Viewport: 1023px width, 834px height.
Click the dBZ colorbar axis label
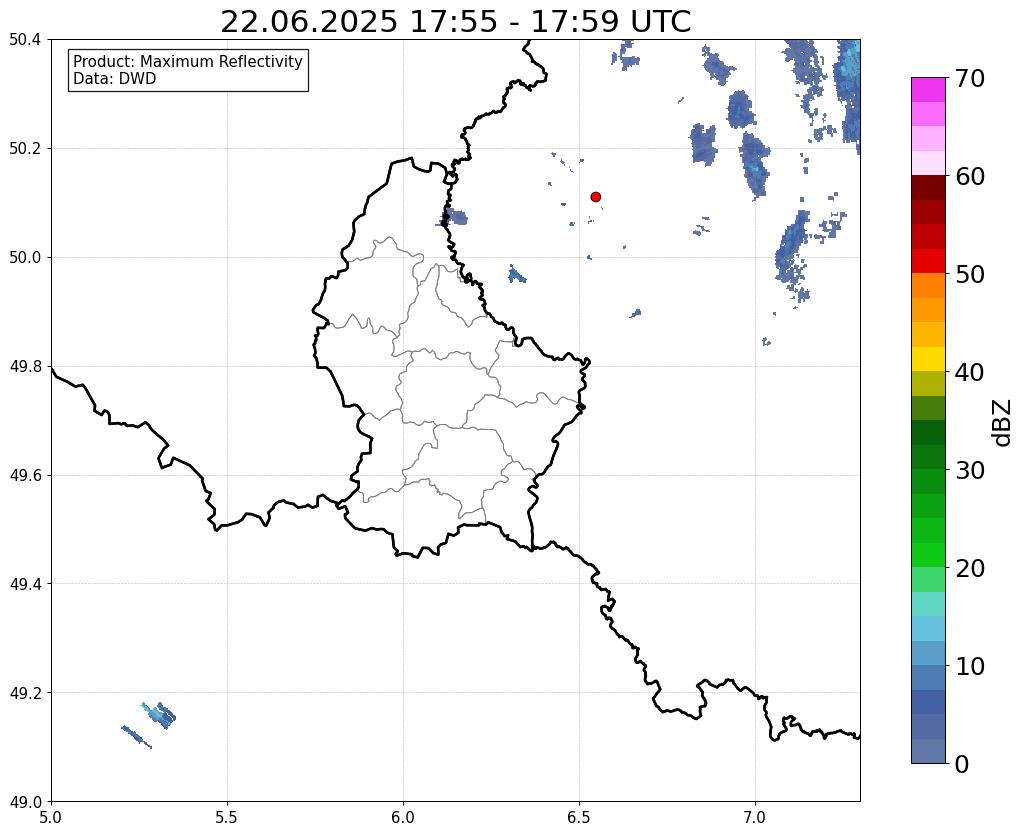[x=1003, y=422]
